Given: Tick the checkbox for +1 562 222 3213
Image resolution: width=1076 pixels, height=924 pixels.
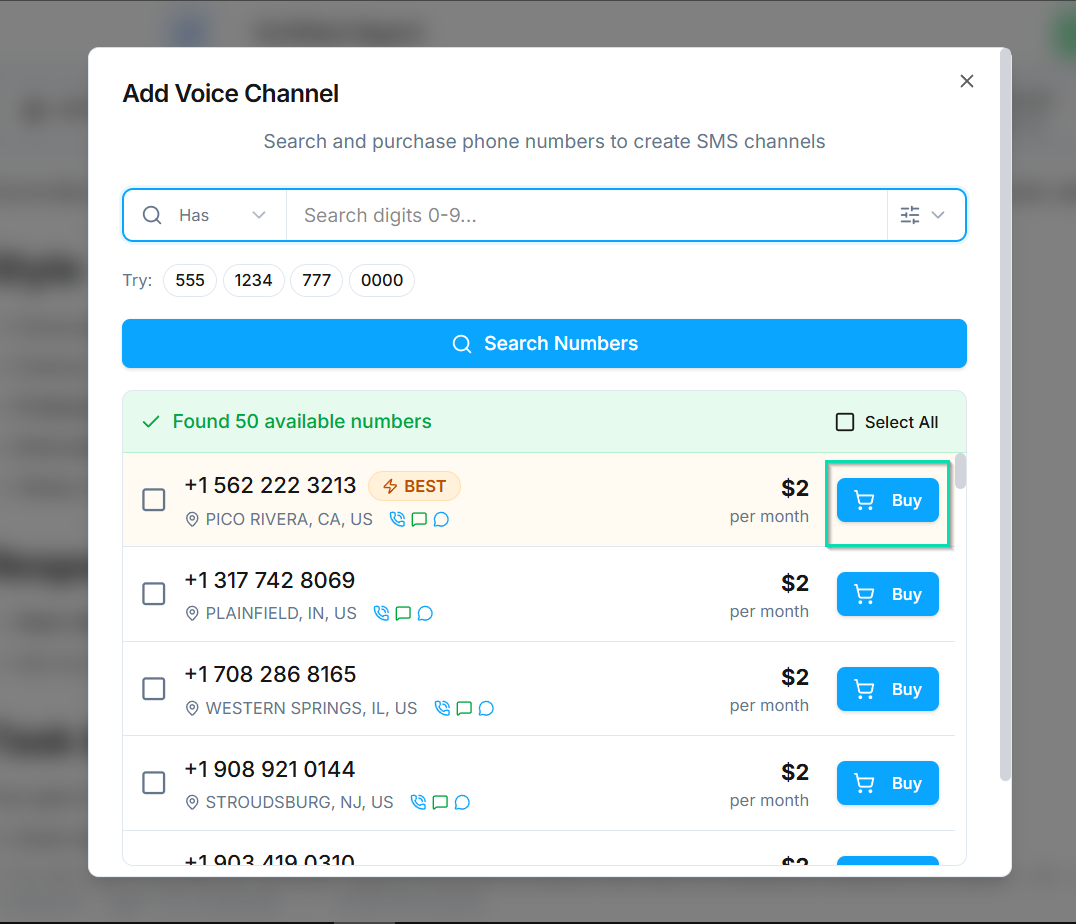Looking at the screenshot, I should [x=154, y=499].
